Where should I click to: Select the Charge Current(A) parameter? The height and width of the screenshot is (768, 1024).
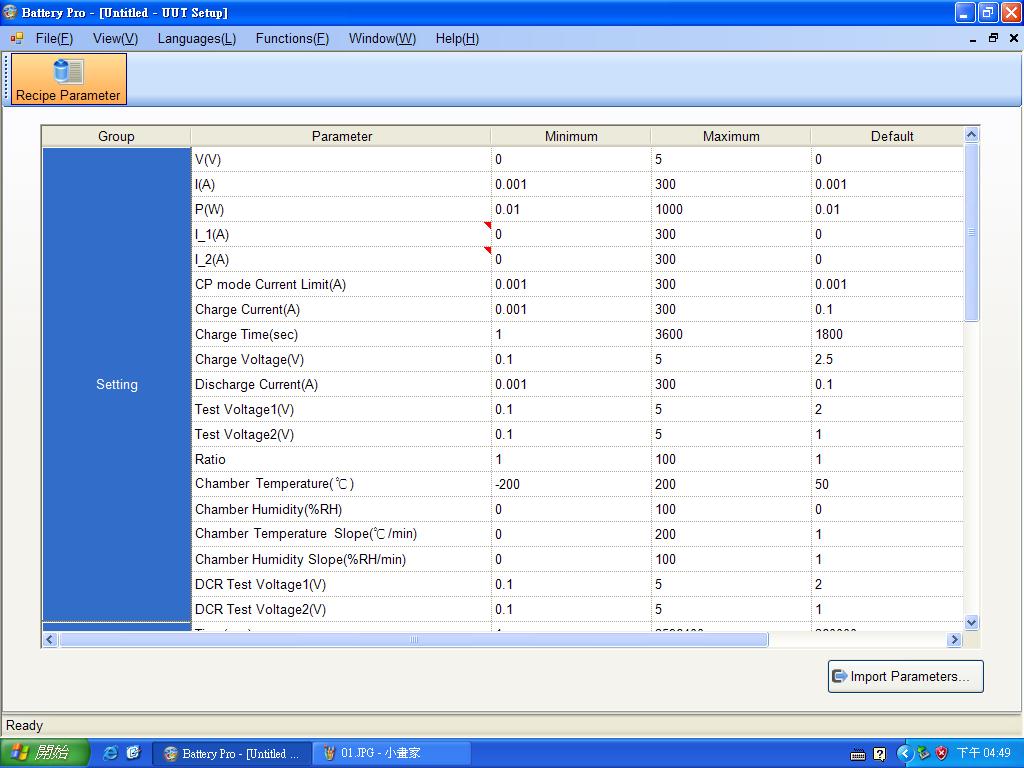[x=341, y=310]
